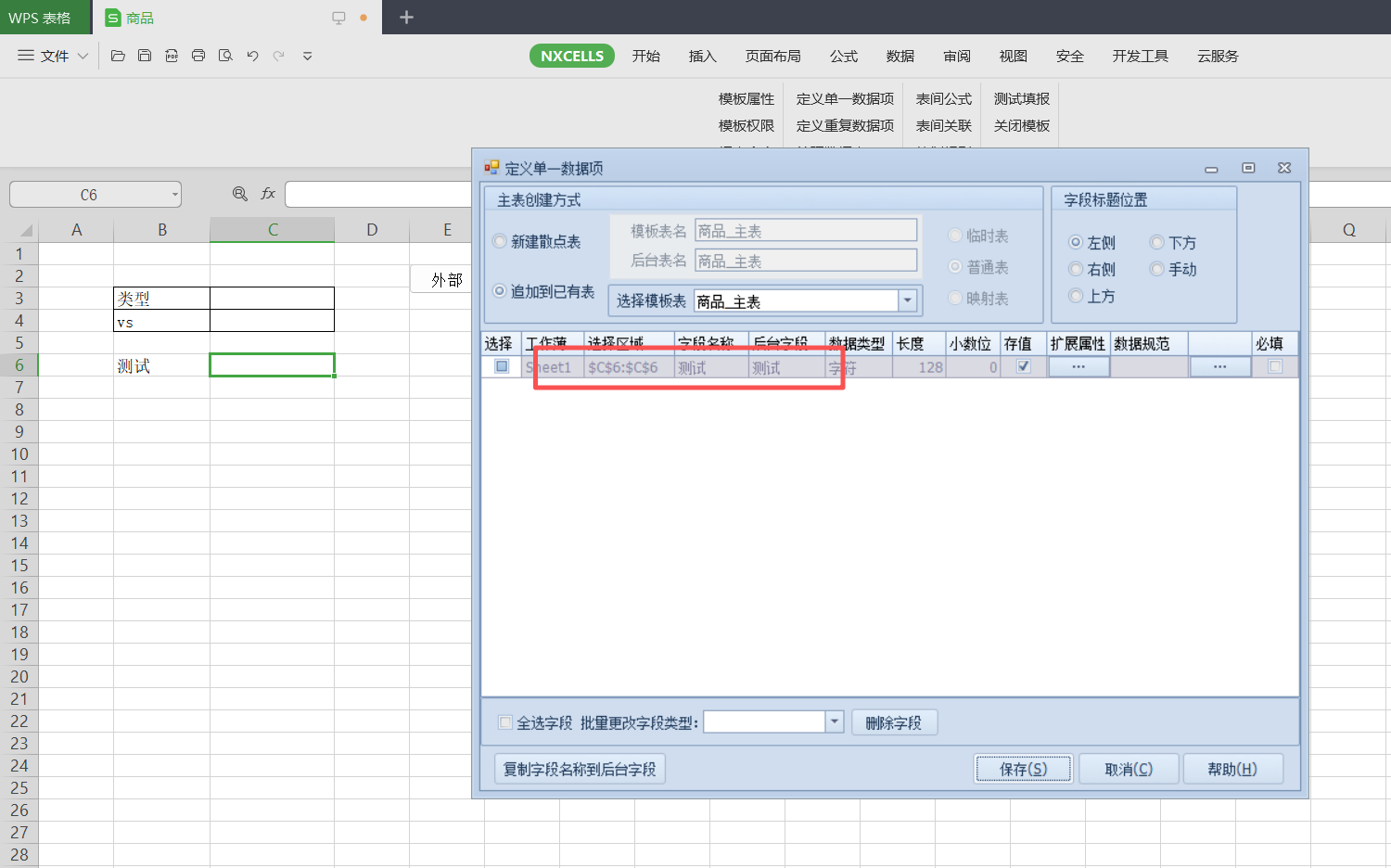
Task: Choose 右侧 field title position
Action: (1076, 270)
